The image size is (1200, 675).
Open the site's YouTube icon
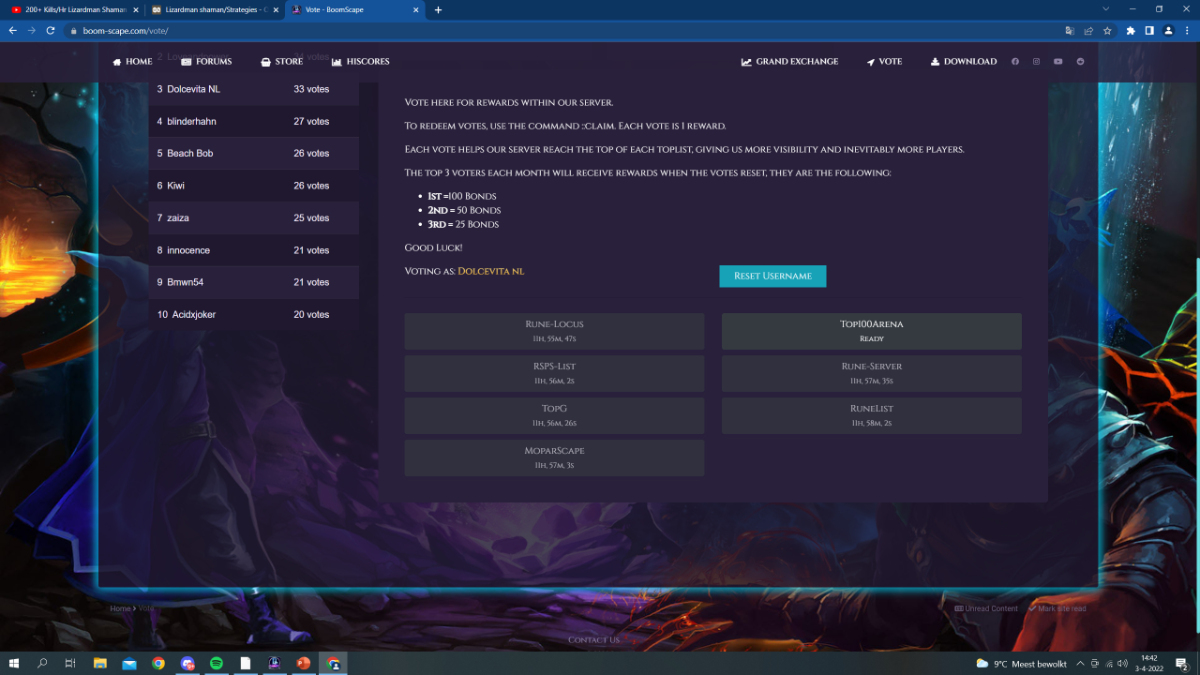(1058, 62)
